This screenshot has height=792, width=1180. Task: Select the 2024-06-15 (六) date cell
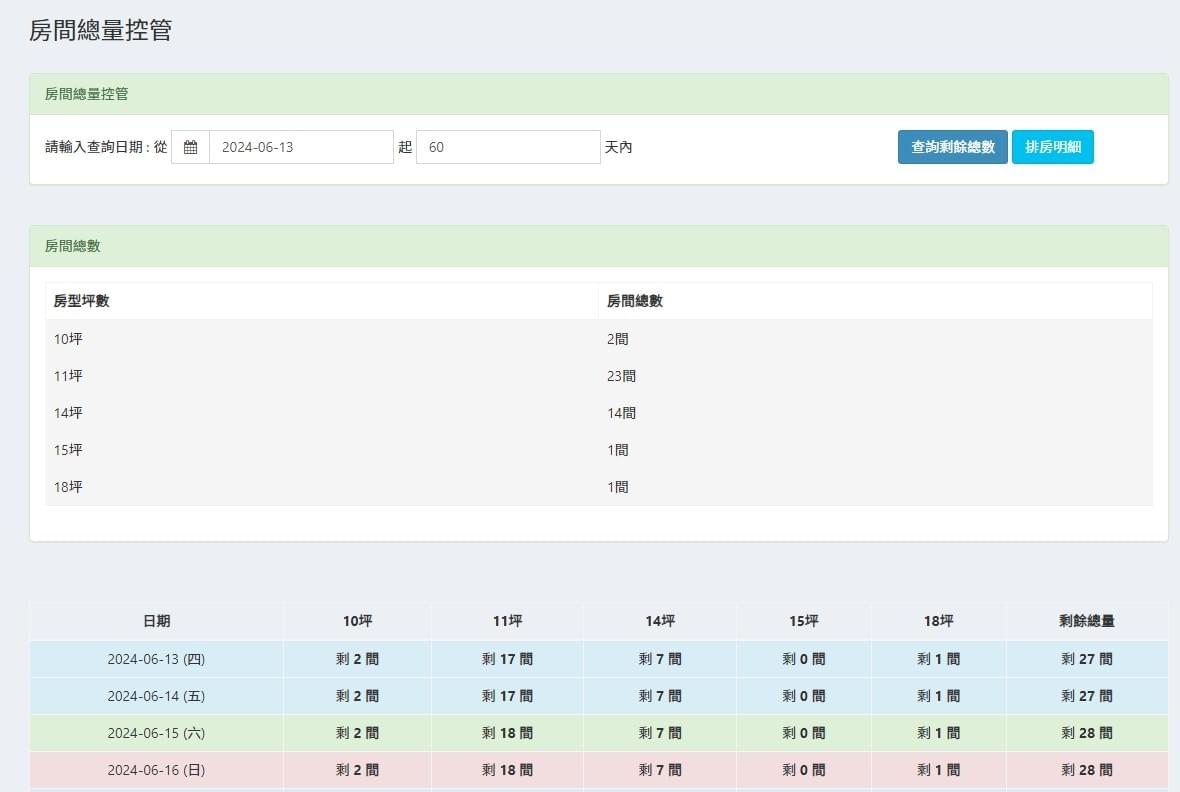click(156, 733)
